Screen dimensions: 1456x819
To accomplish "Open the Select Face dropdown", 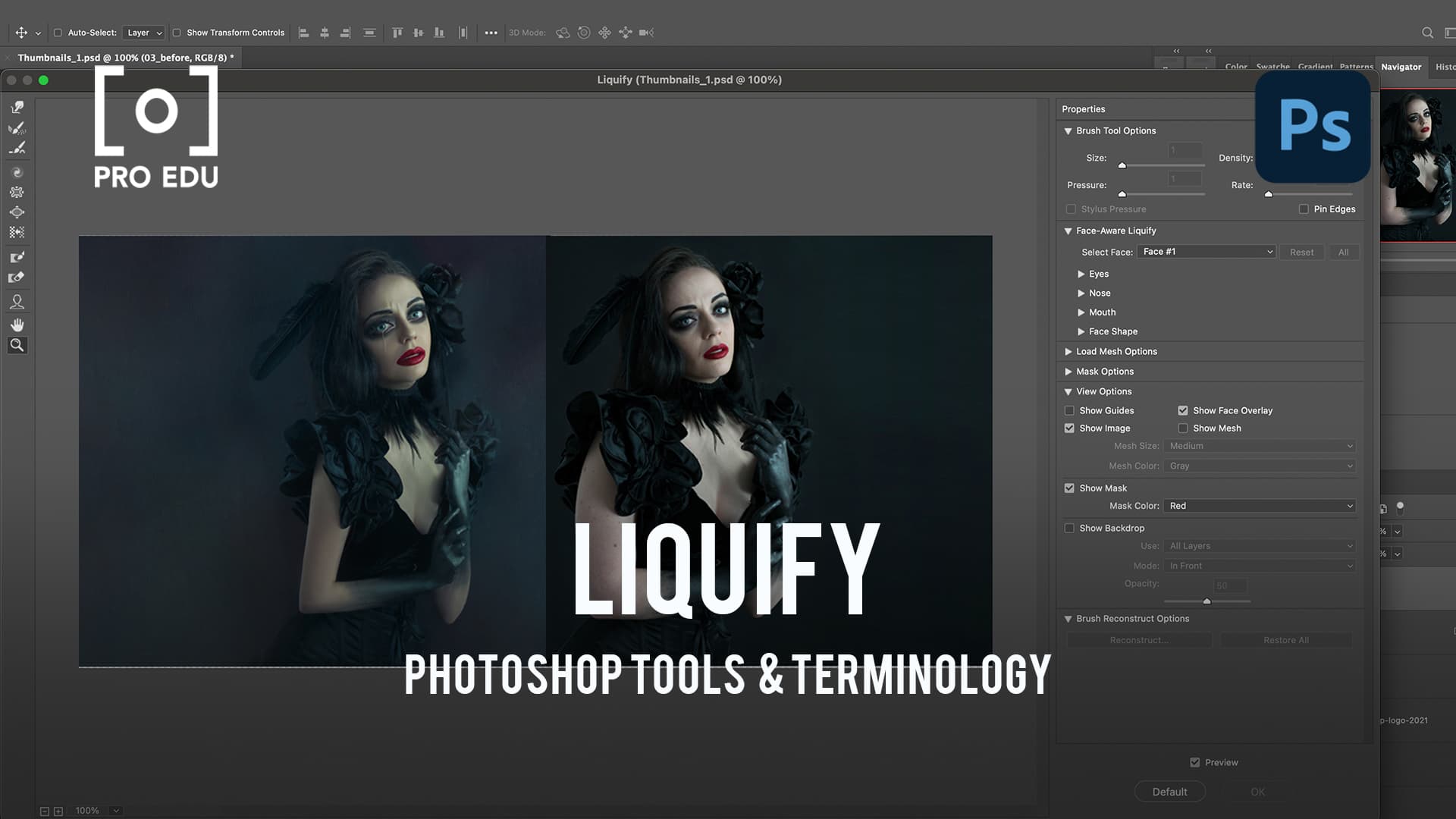I will tap(1206, 251).
